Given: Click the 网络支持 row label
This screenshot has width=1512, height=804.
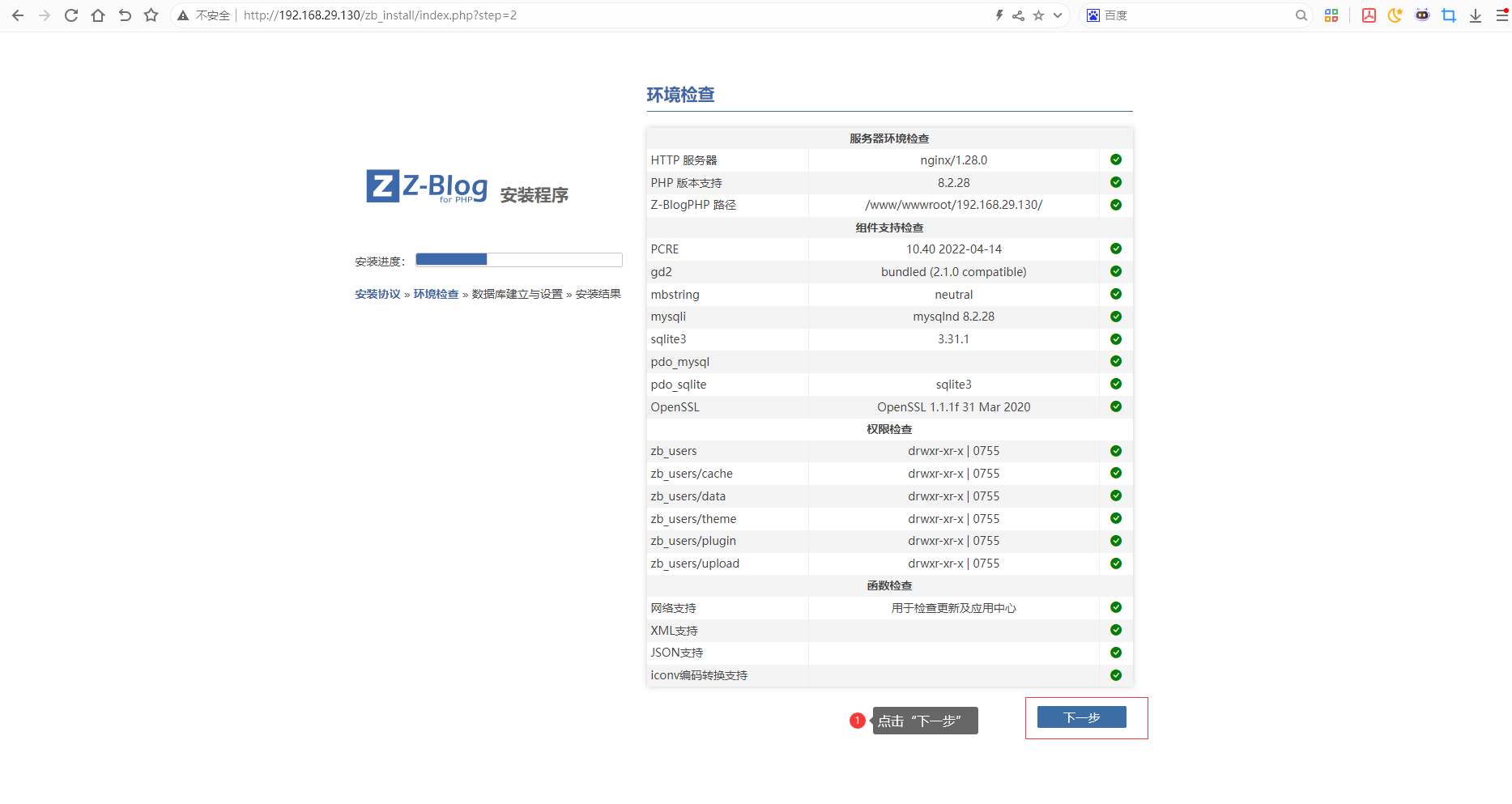Looking at the screenshot, I should (673, 608).
